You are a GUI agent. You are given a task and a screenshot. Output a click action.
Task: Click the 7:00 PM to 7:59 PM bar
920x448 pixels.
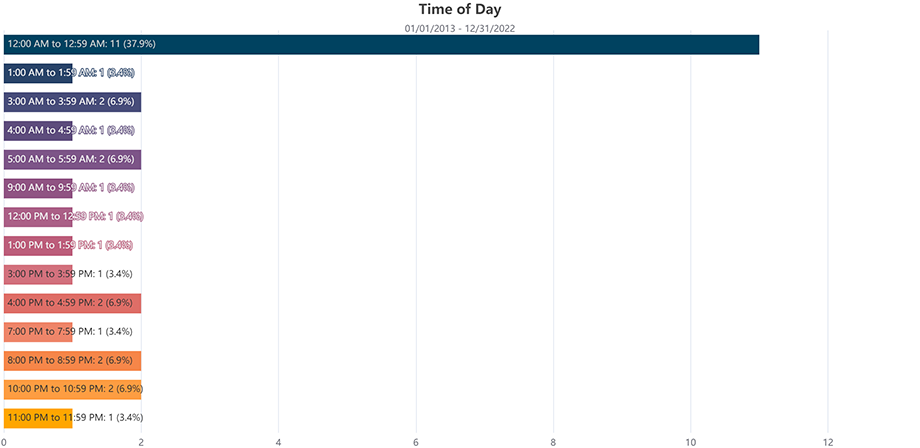(x=38, y=332)
